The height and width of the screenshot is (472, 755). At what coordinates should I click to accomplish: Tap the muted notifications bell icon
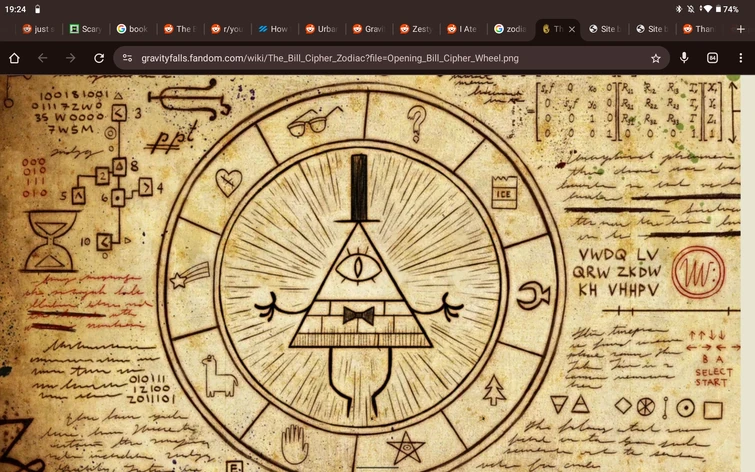point(690,9)
